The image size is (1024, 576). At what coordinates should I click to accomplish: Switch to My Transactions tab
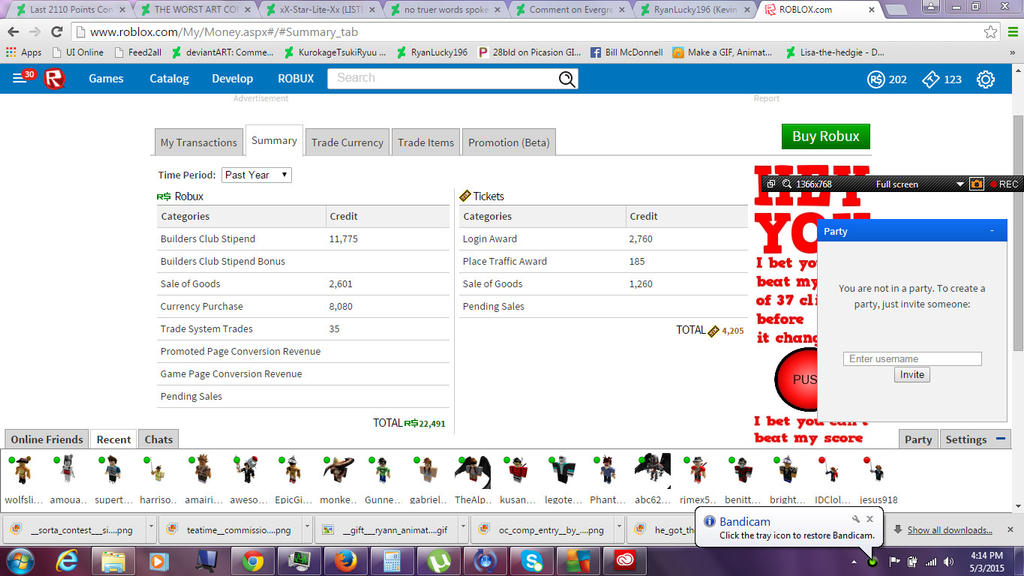(x=199, y=142)
